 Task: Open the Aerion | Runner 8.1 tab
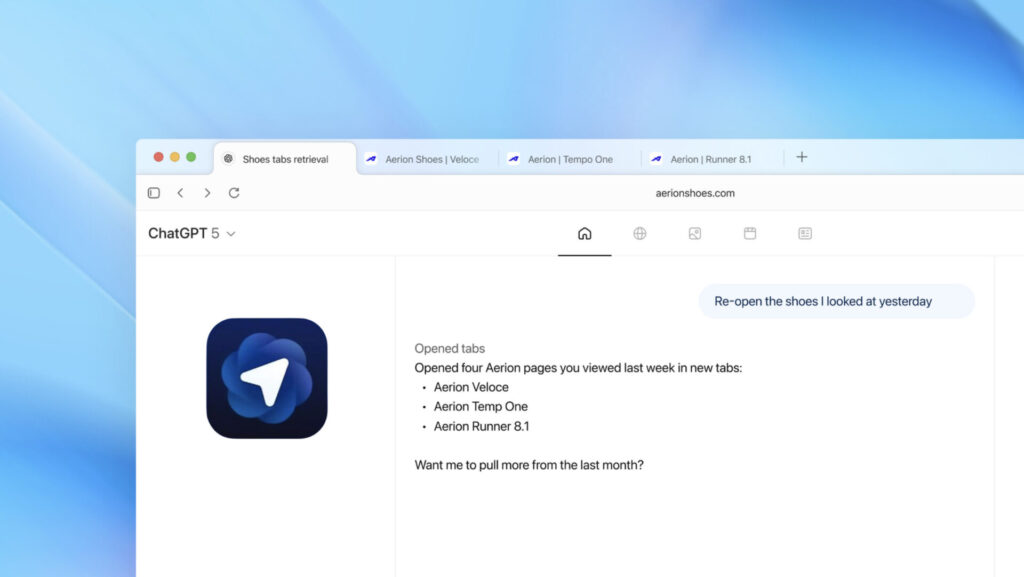coord(710,159)
